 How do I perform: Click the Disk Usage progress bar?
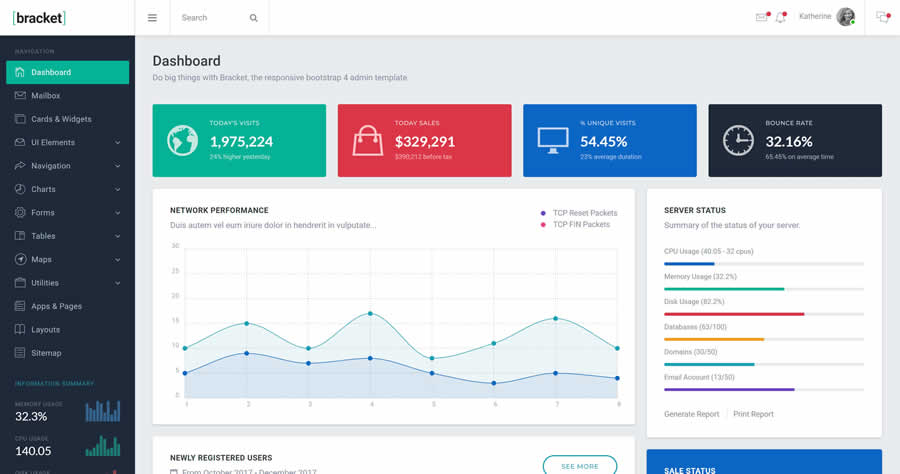[764, 314]
